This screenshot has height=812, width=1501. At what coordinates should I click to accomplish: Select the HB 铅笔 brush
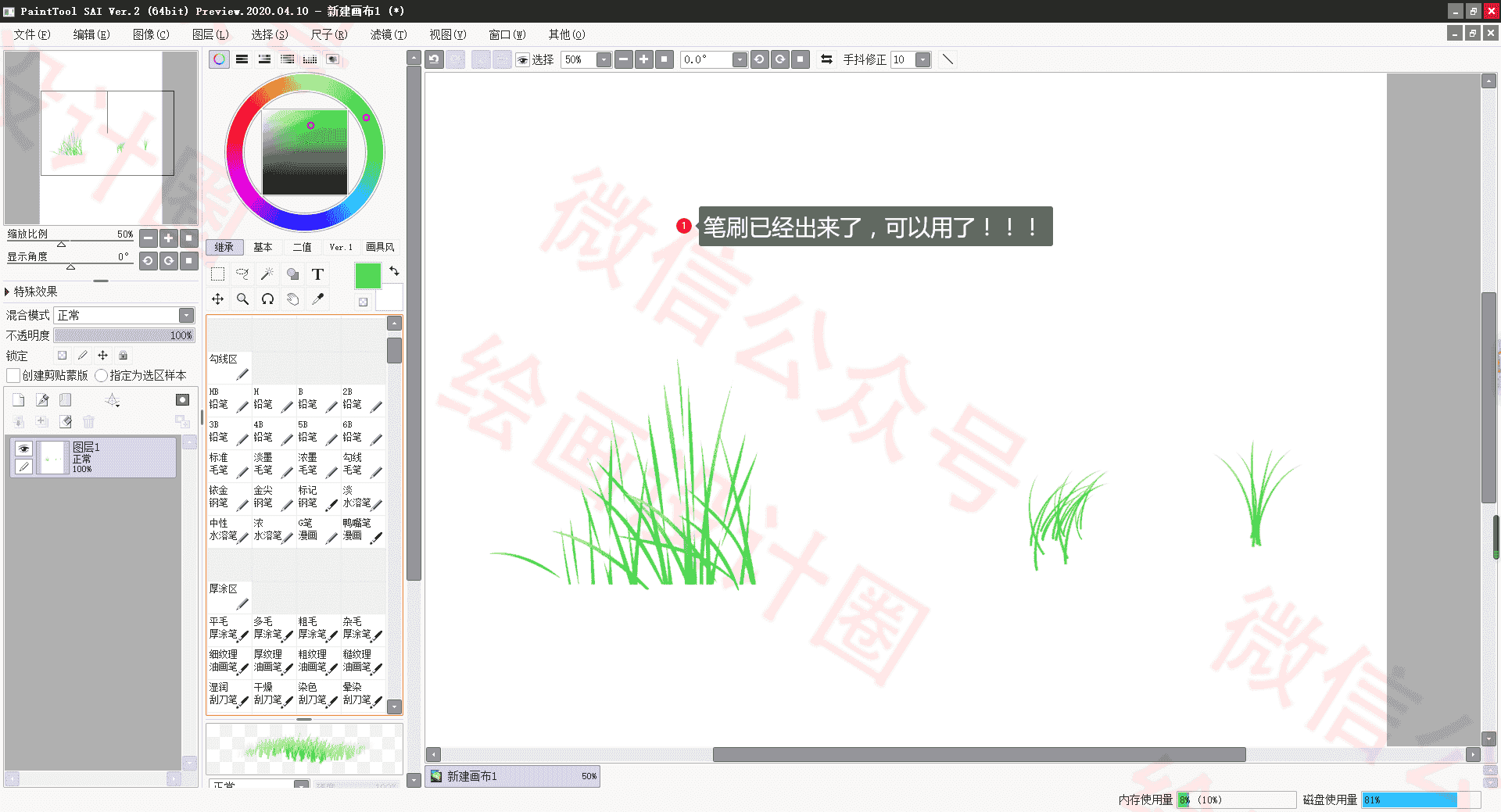point(228,399)
